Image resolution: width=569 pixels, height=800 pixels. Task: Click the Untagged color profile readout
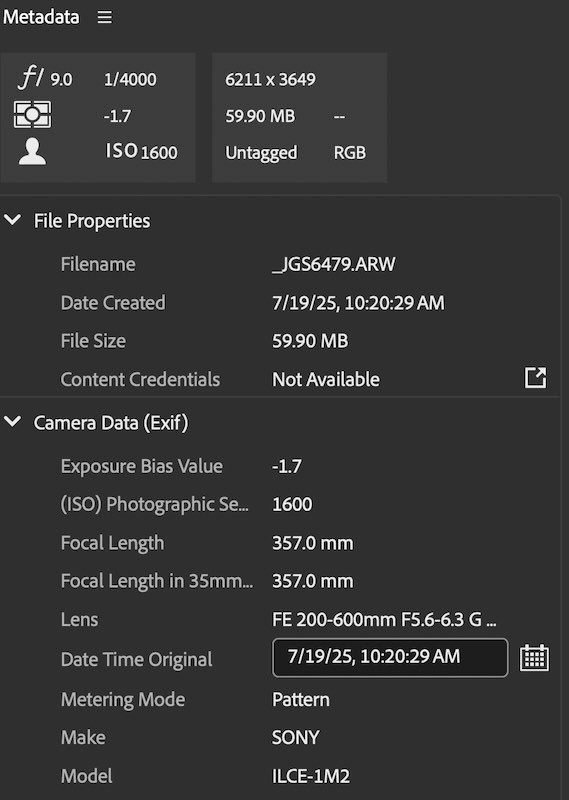pos(261,153)
